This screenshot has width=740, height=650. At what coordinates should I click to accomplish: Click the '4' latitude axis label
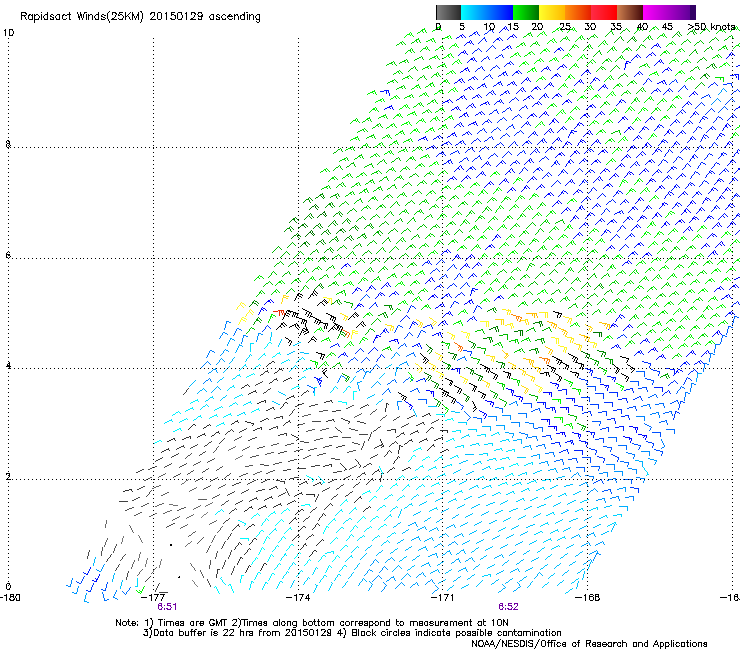(8, 366)
